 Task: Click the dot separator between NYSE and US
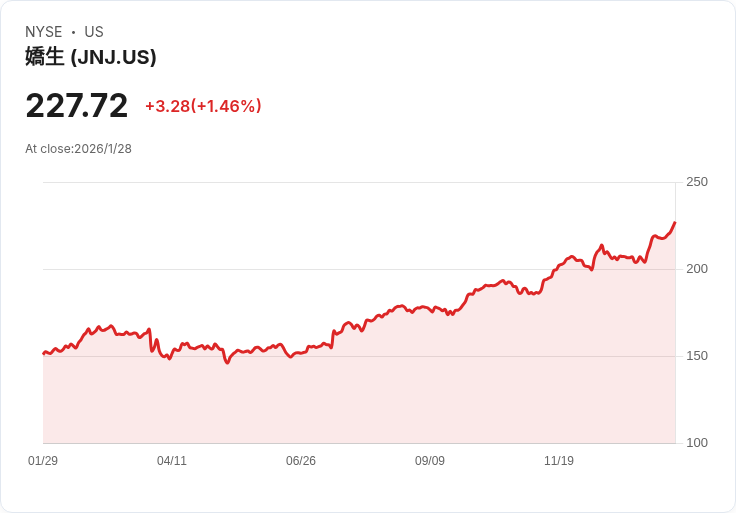tap(73, 32)
